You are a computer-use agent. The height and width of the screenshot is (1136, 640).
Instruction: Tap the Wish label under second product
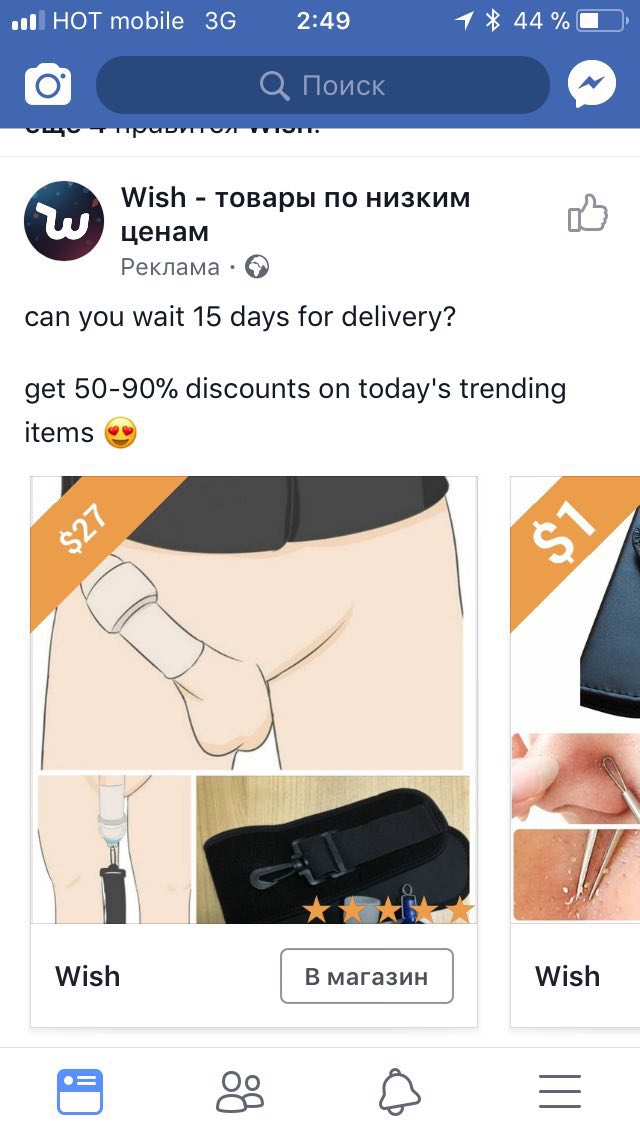[568, 976]
